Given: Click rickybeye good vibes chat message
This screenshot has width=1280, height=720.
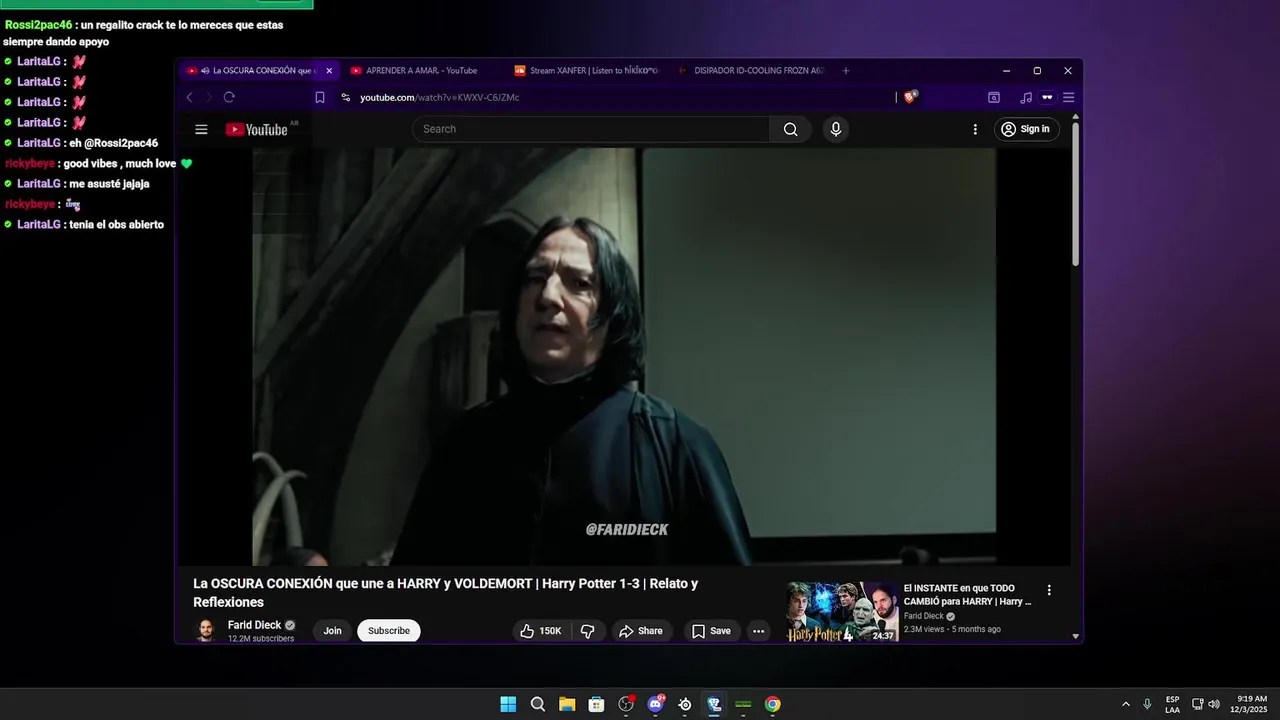Looking at the screenshot, I should point(98,163).
